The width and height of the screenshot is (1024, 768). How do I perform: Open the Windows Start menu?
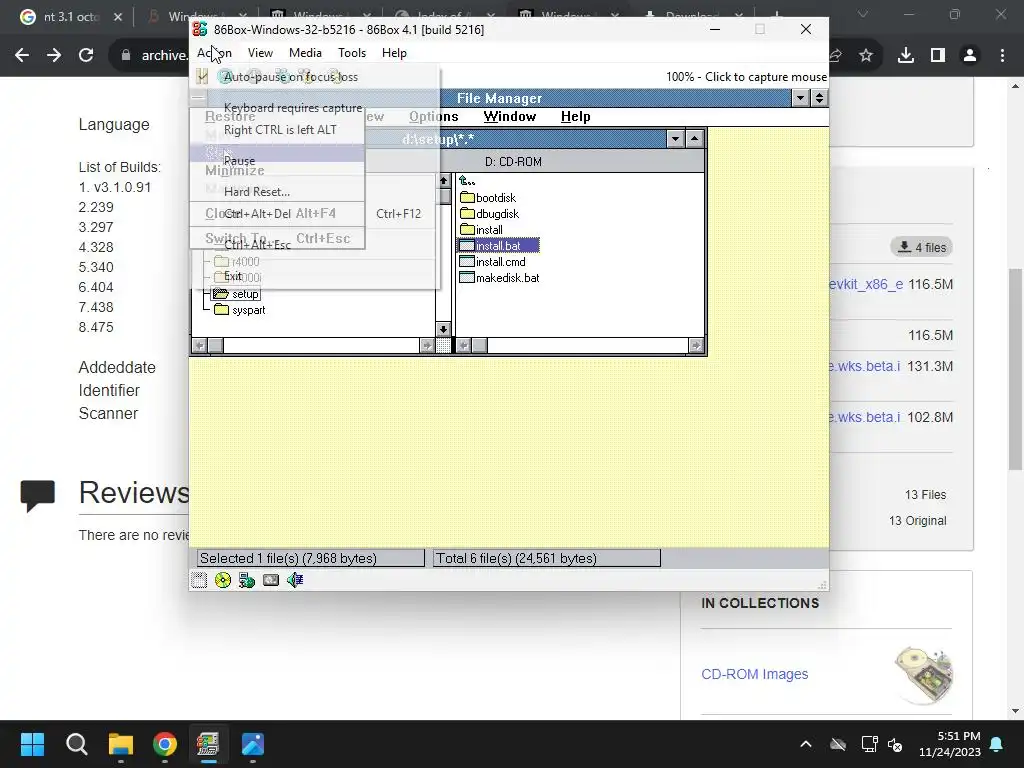pyautogui.click(x=32, y=744)
